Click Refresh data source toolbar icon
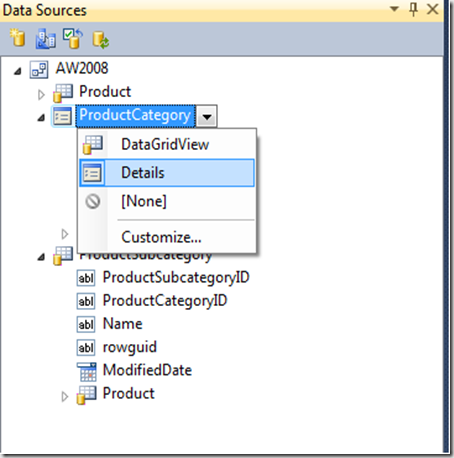 (x=101, y=40)
